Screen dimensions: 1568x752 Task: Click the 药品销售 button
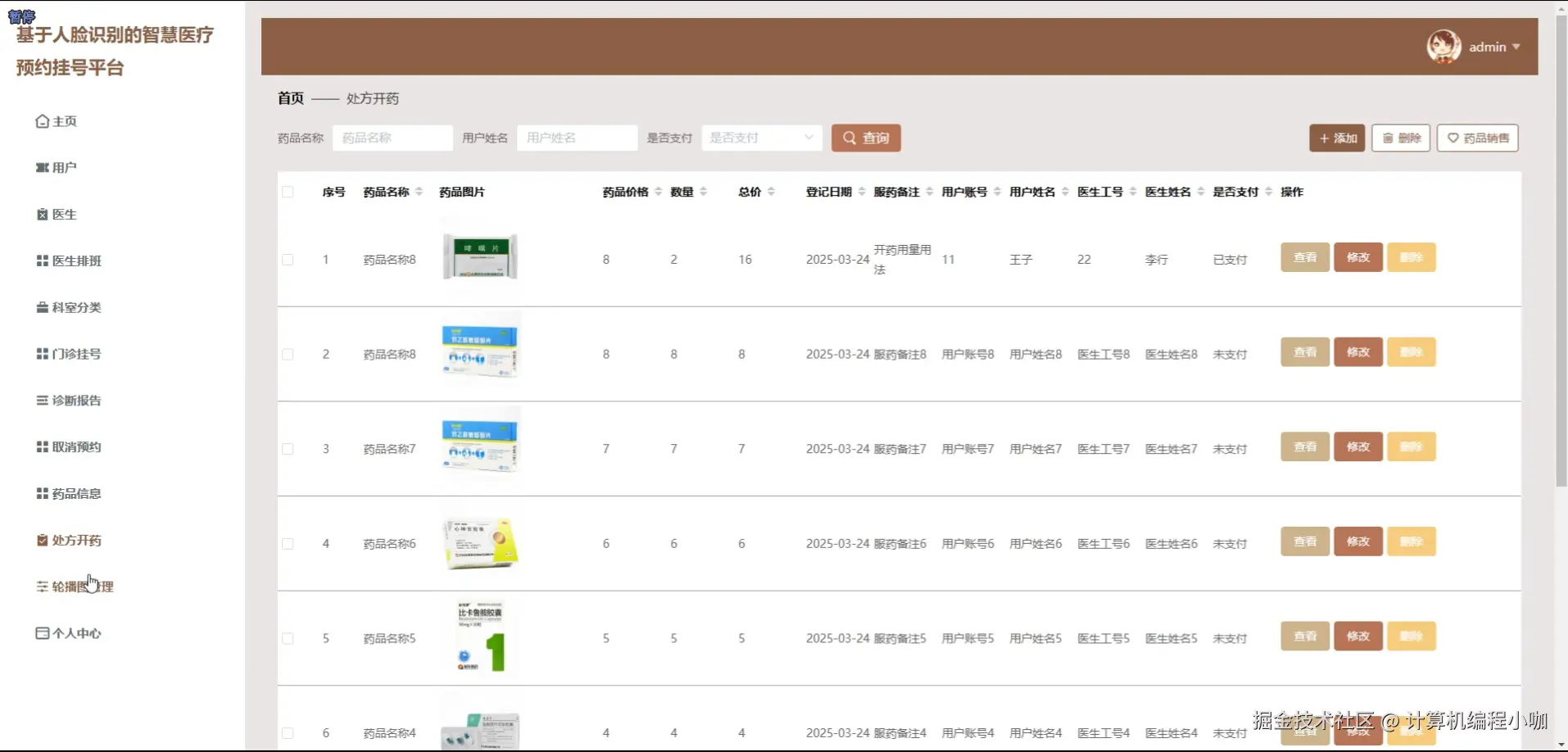coord(1477,138)
